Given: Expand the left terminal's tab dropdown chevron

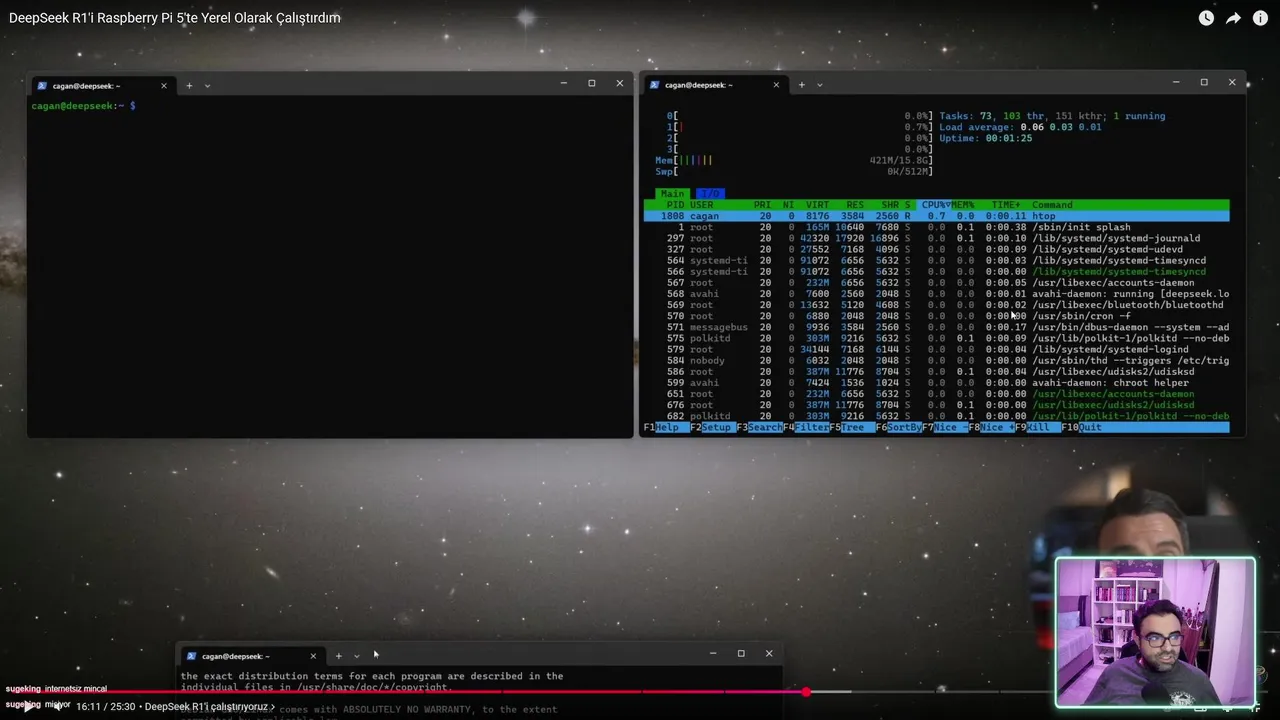Looking at the screenshot, I should click(x=207, y=85).
